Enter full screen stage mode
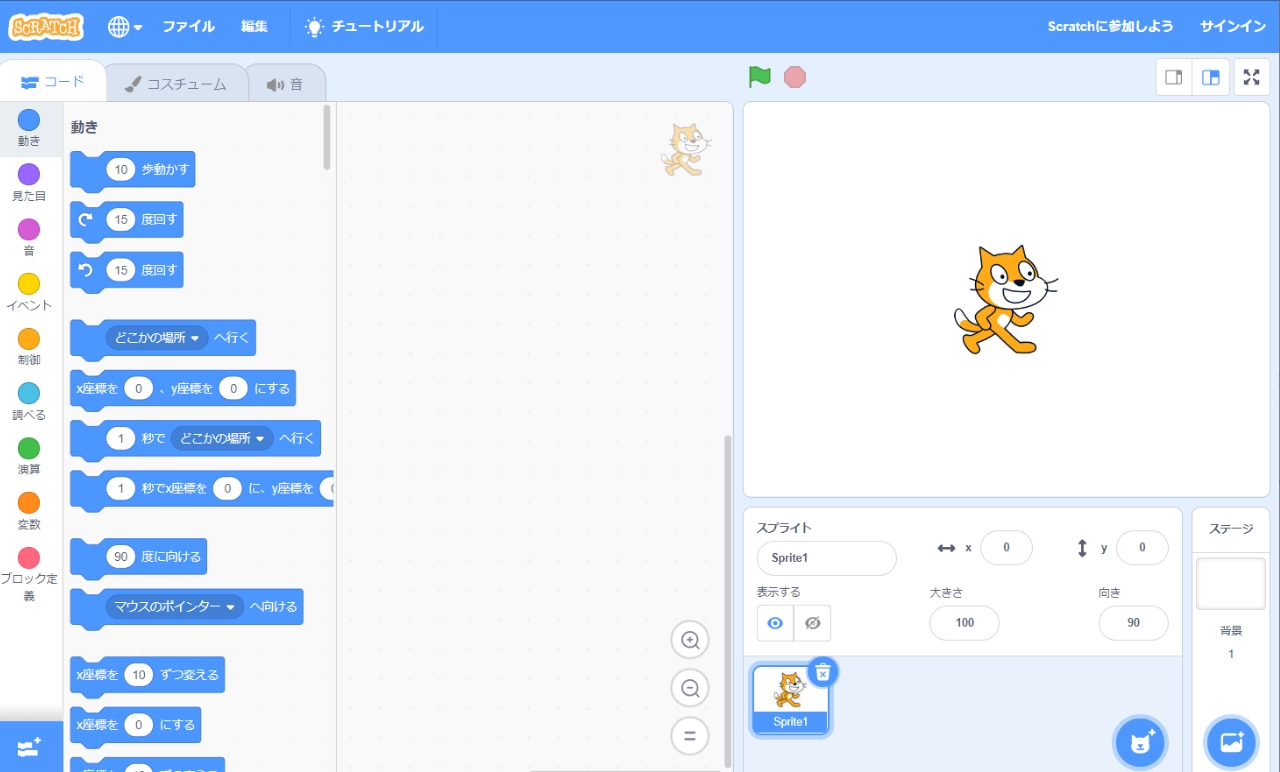This screenshot has height=772, width=1280. pyautogui.click(x=1252, y=77)
